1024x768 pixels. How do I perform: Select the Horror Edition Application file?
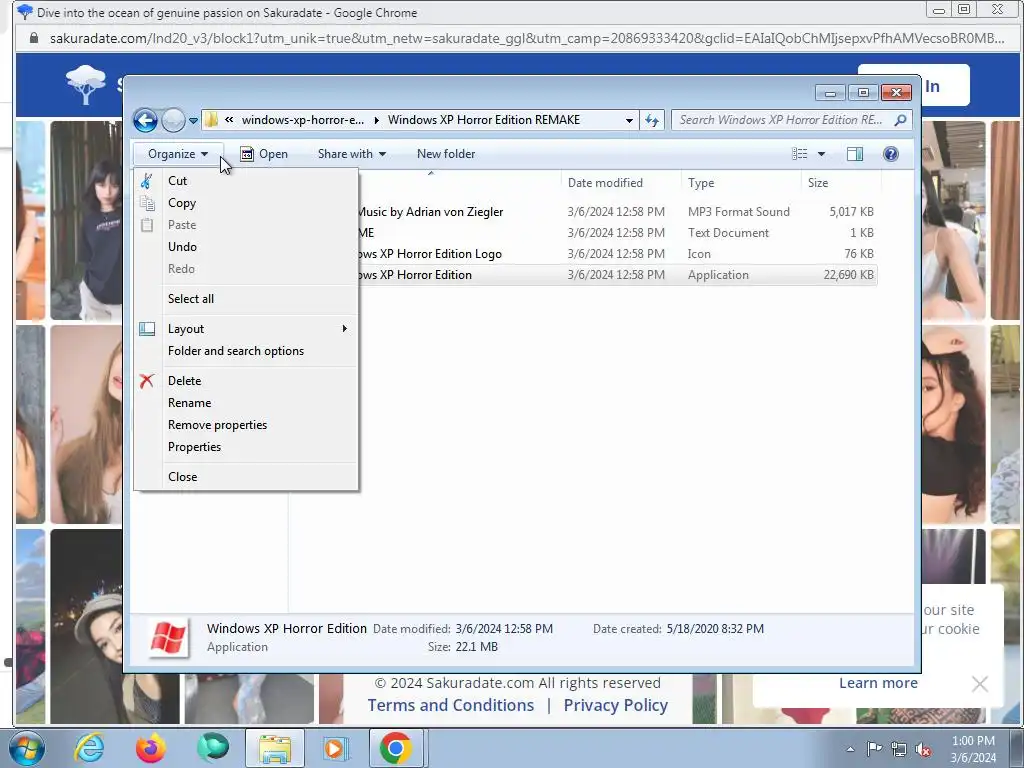coord(617,275)
